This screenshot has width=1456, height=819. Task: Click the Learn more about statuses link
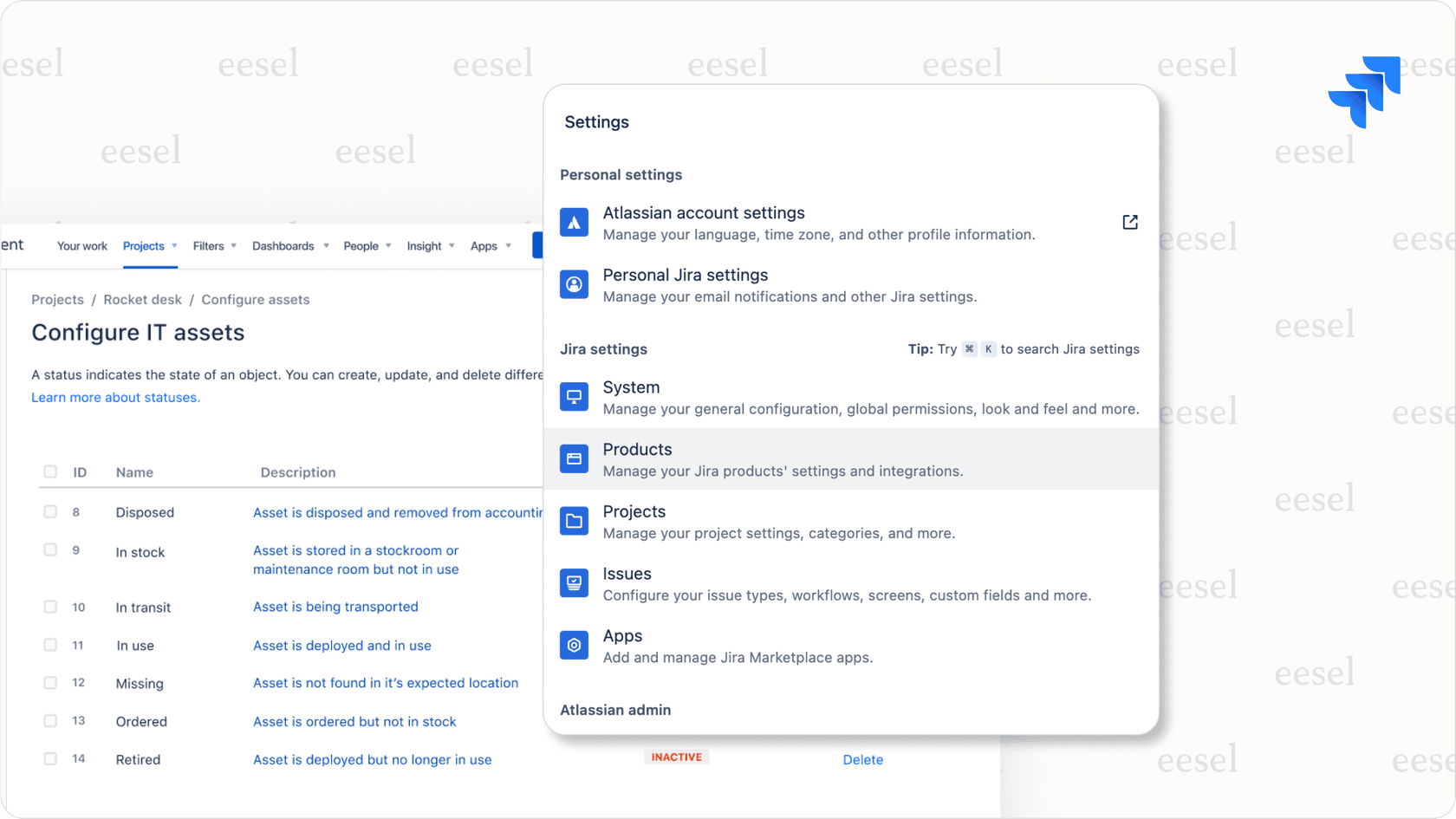click(115, 397)
